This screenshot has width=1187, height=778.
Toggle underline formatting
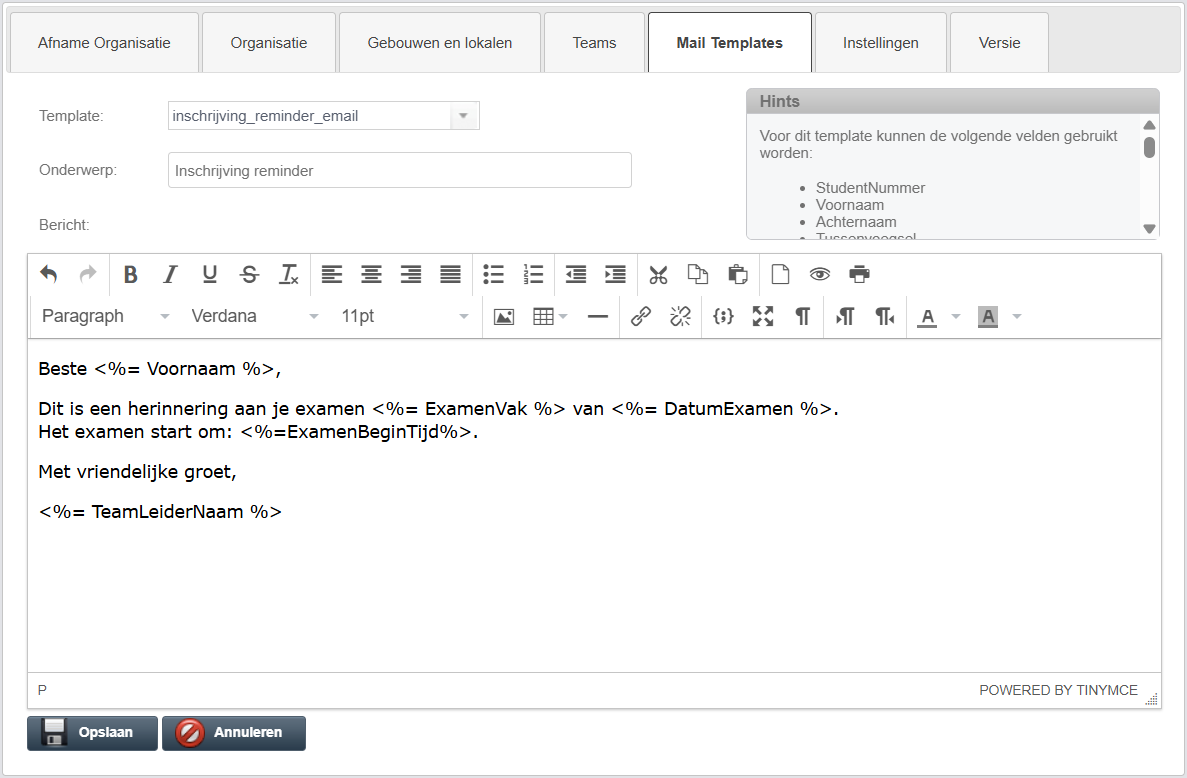(210, 274)
